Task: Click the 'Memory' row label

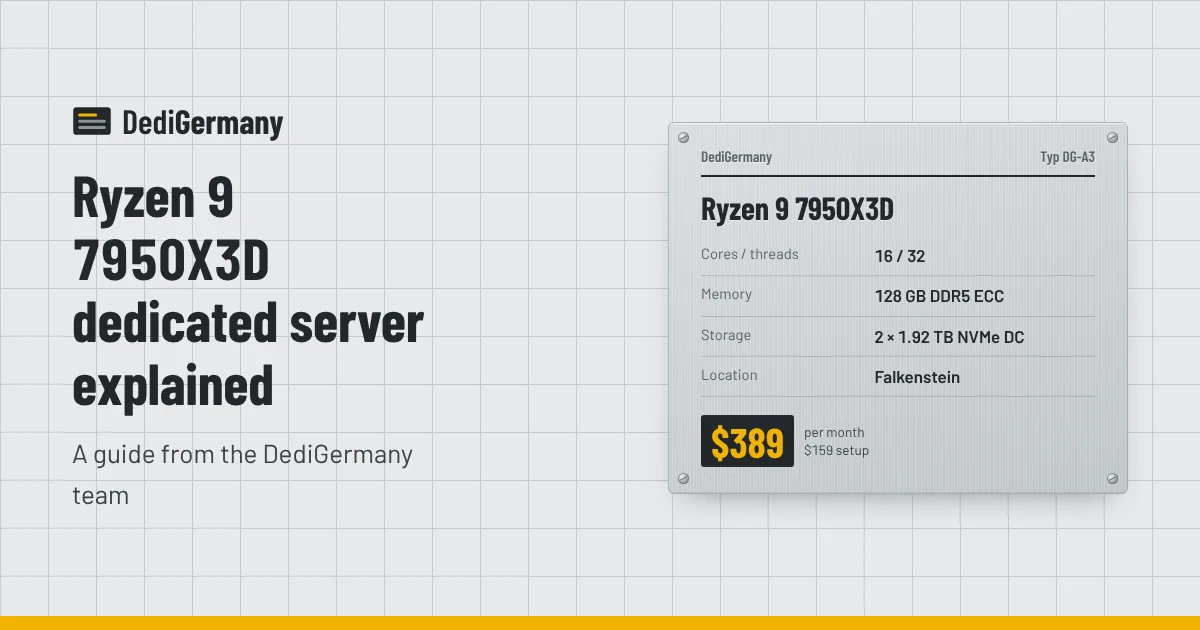Action: 726,294
